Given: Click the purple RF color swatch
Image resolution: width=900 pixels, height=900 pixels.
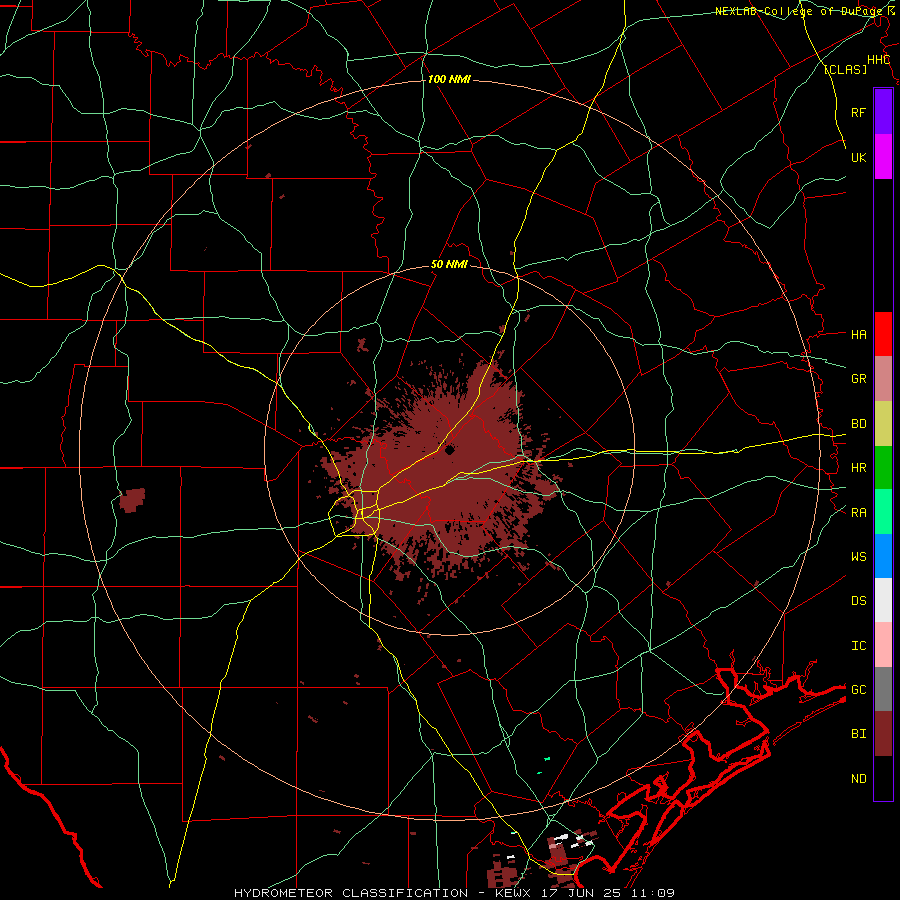Looking at the screenshot, I should point(883,112).
